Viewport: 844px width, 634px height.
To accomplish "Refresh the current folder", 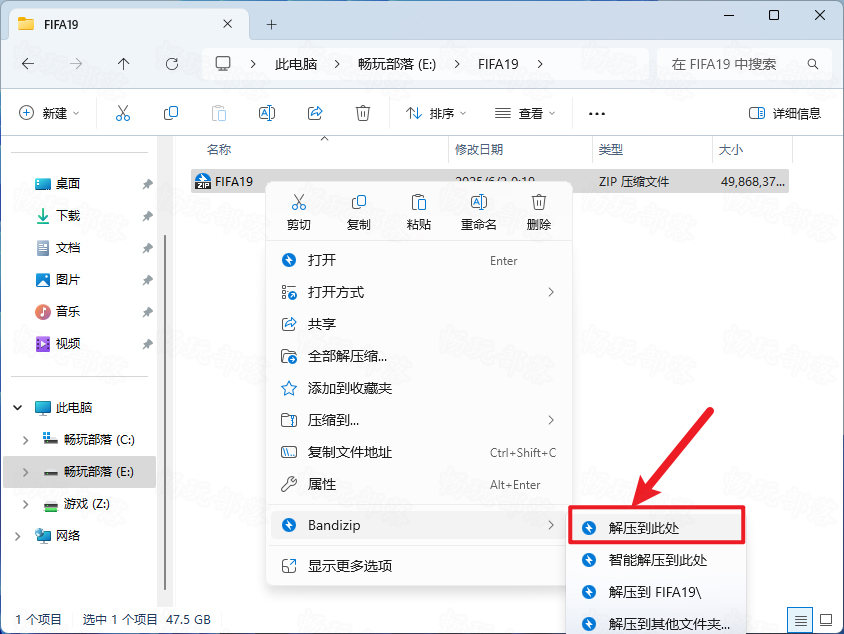I will [x=172, y=64].
